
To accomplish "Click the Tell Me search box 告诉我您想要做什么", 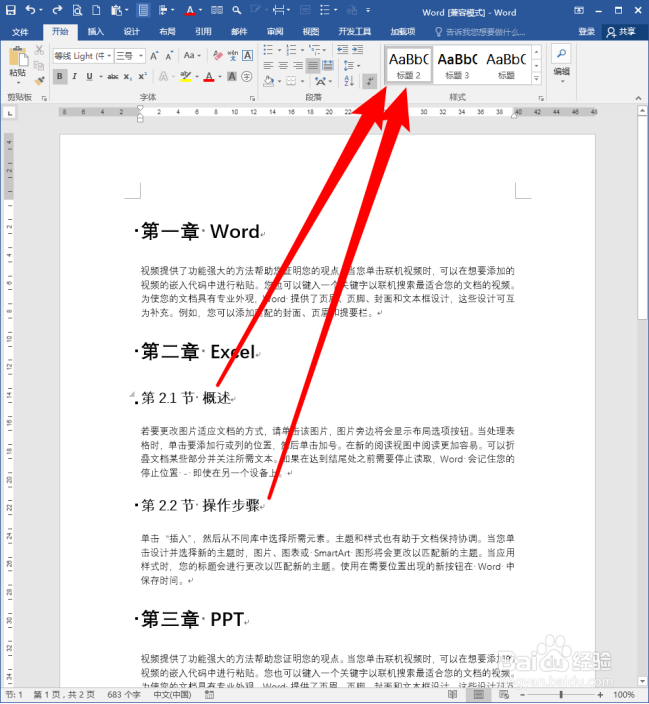I will coord(480,32).
